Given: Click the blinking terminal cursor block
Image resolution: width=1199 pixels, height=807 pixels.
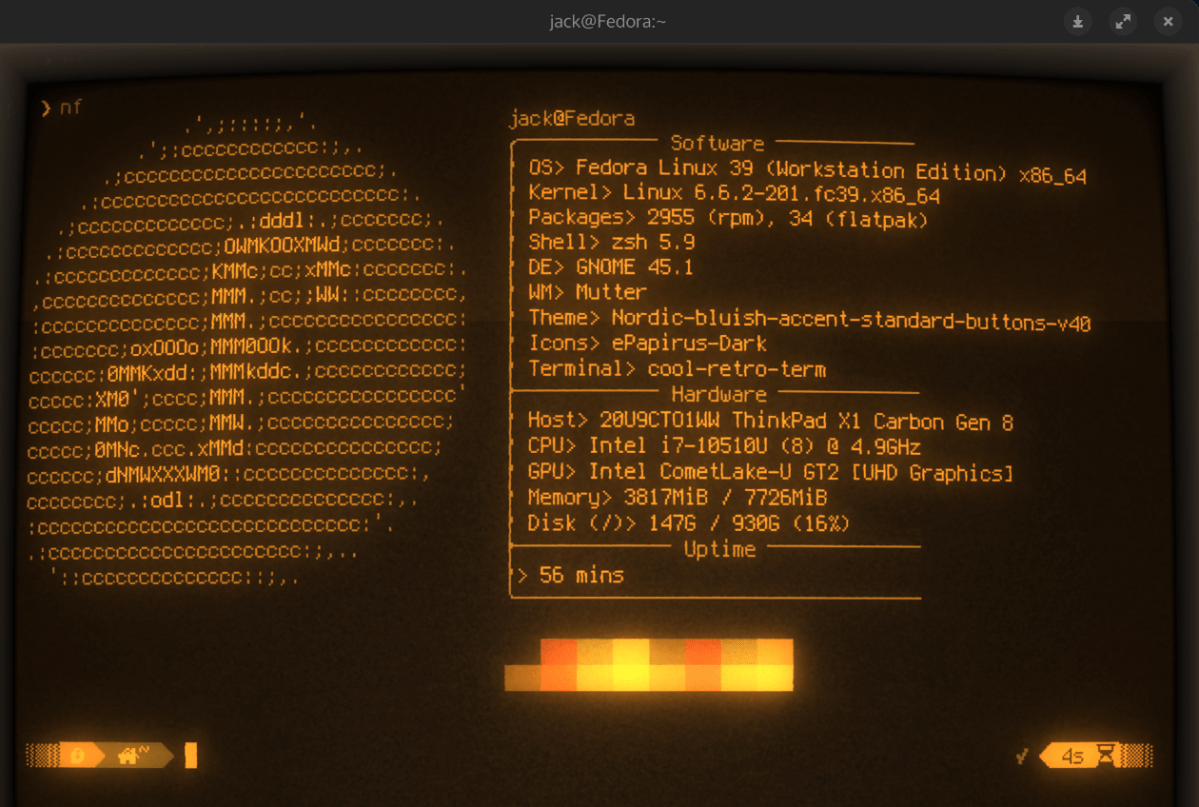Looking at the screenshot, I should tap(191, 755).
